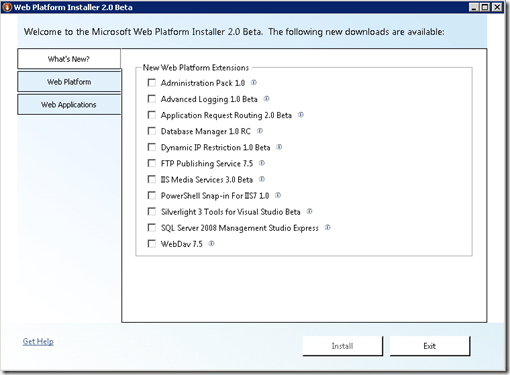Check Dynamic IP Restriction 1.0 Beta checkbox
The width and height of the screenshot is (510, 375).
[152, 147]
